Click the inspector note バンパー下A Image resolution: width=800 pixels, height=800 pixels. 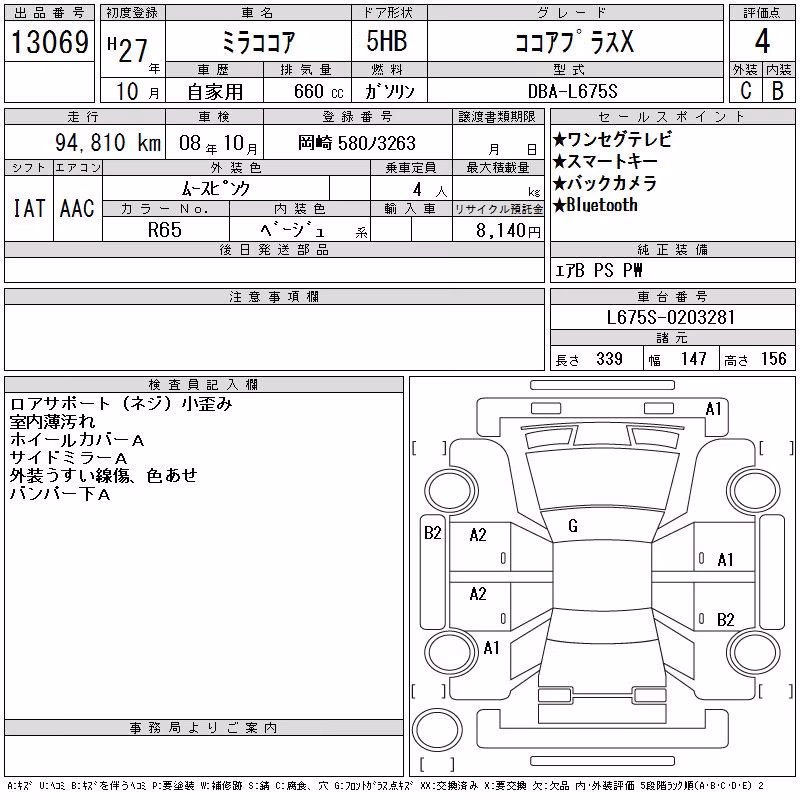[x=60, y=493]
